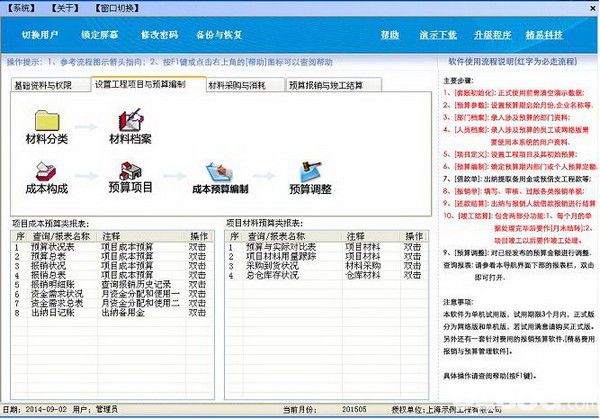Screen dimensions: 600x419
Task: Click 切换用户 button
Action: (40, 35)
